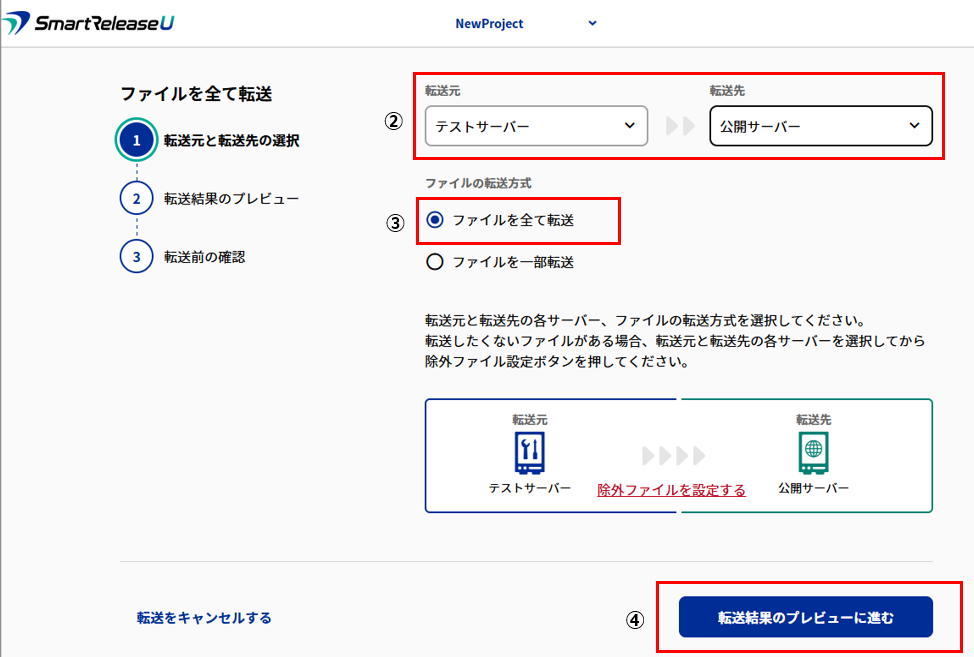Click the public server globe icon
The width and height of the screenshot is (974, 657).
tap(813, 453)
